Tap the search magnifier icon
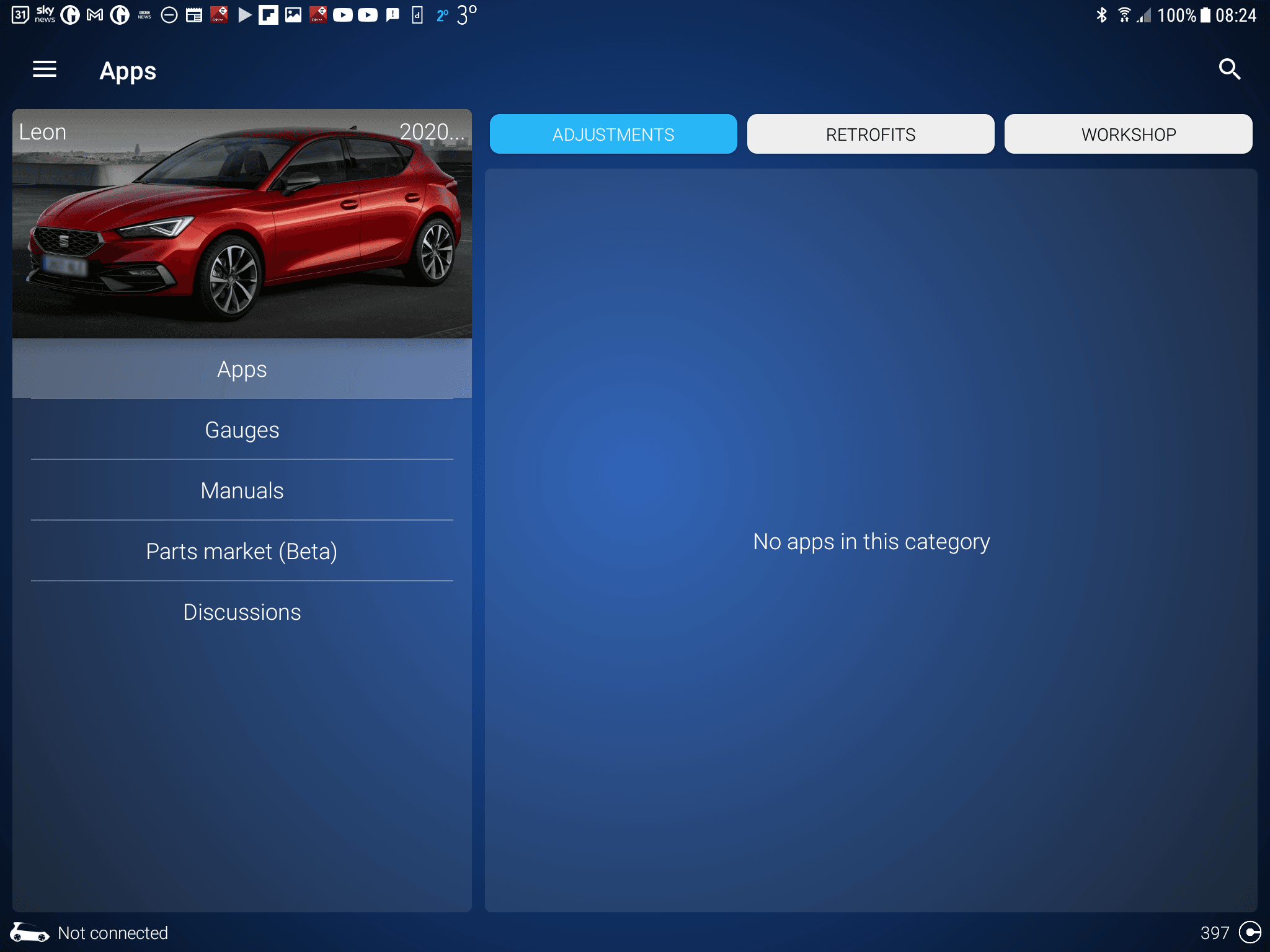This screenshot has width=1270, height=952. [x=1230, y=69]
